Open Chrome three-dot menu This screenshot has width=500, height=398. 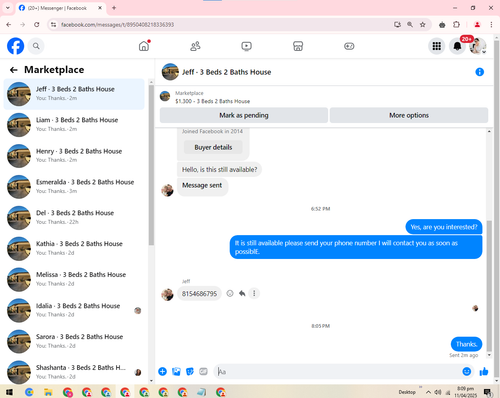coord(491,25)
